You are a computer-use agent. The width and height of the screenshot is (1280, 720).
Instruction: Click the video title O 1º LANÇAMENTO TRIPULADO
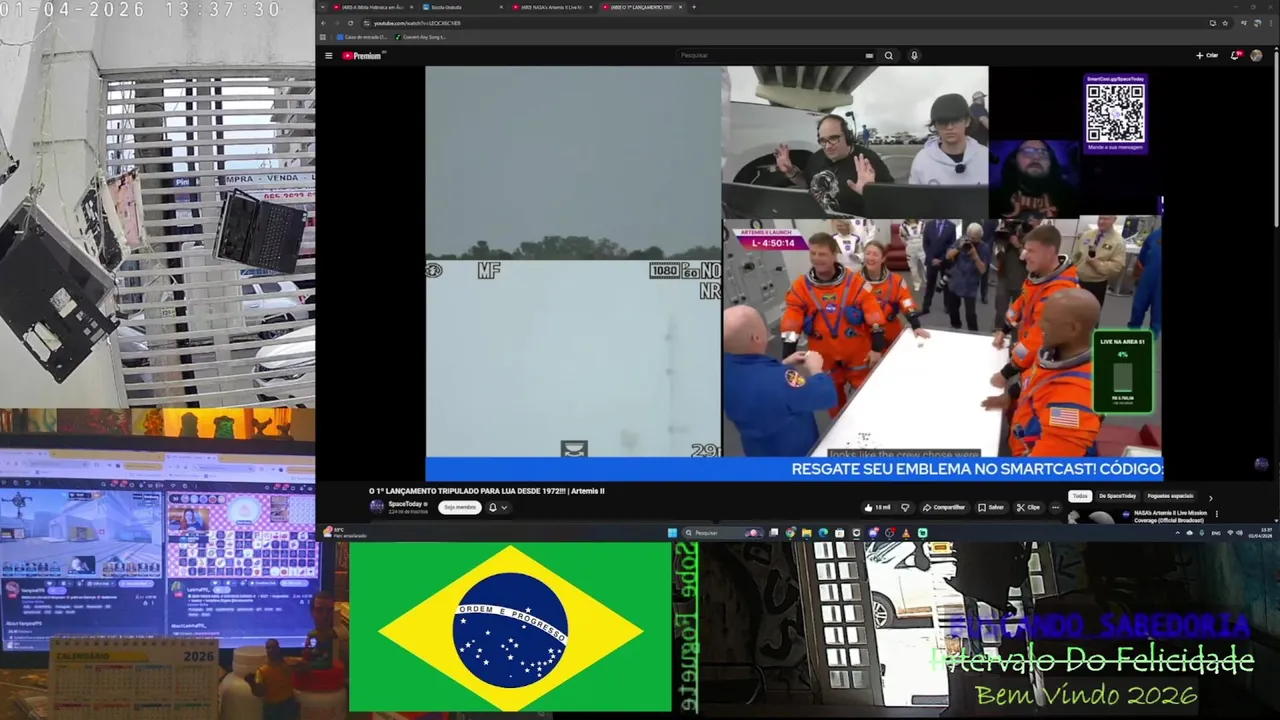(487, 491)
